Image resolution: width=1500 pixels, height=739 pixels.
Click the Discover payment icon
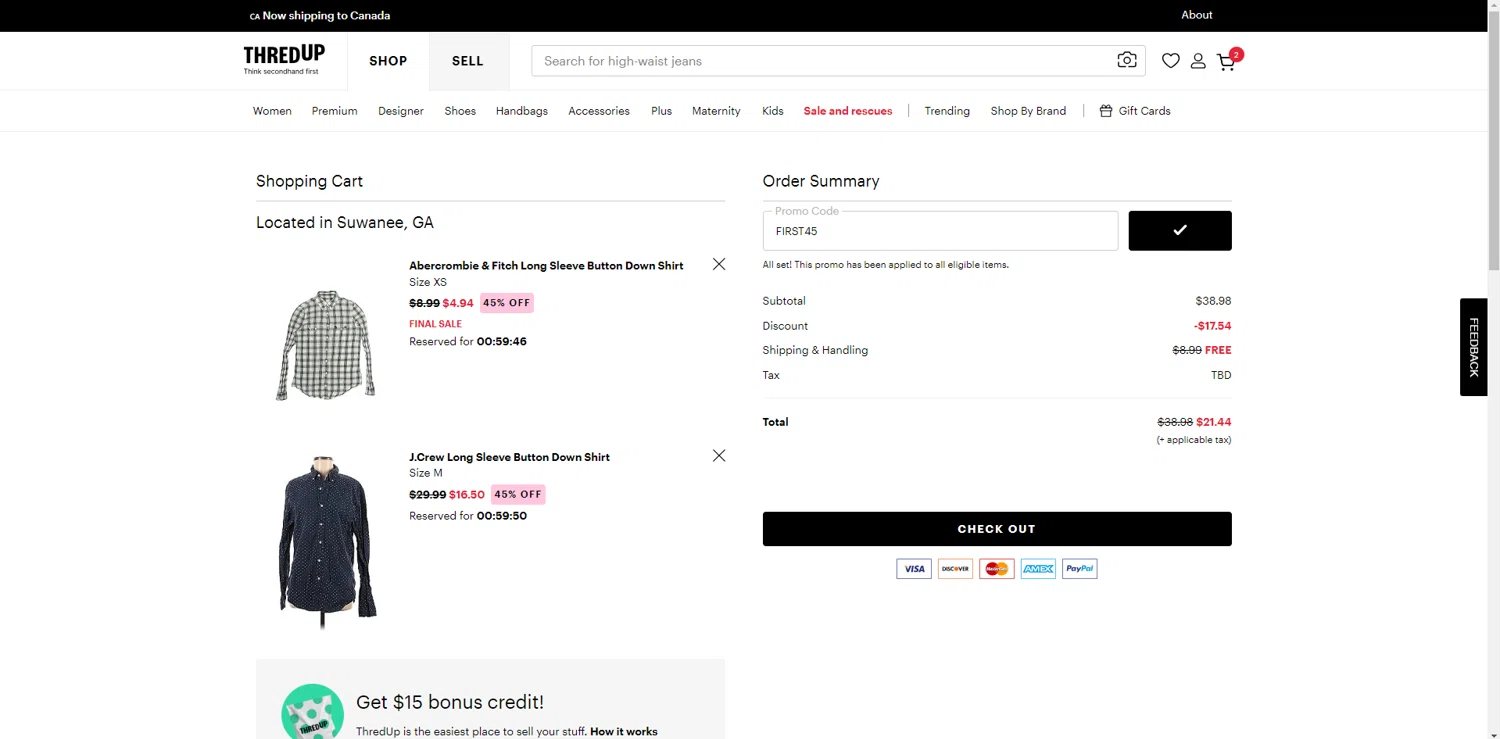tap(955, 568)
